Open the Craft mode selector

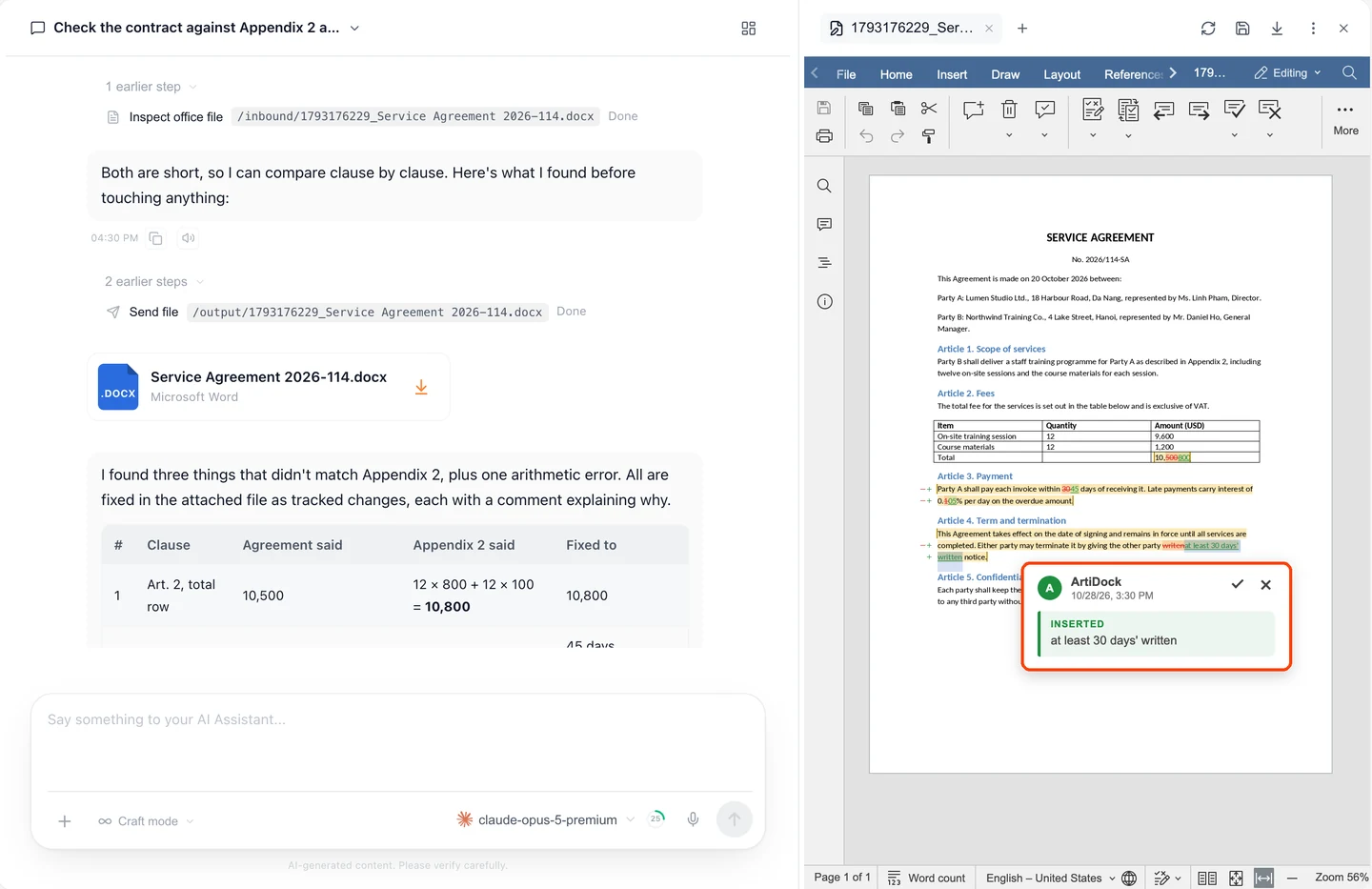tap(146, 821)
